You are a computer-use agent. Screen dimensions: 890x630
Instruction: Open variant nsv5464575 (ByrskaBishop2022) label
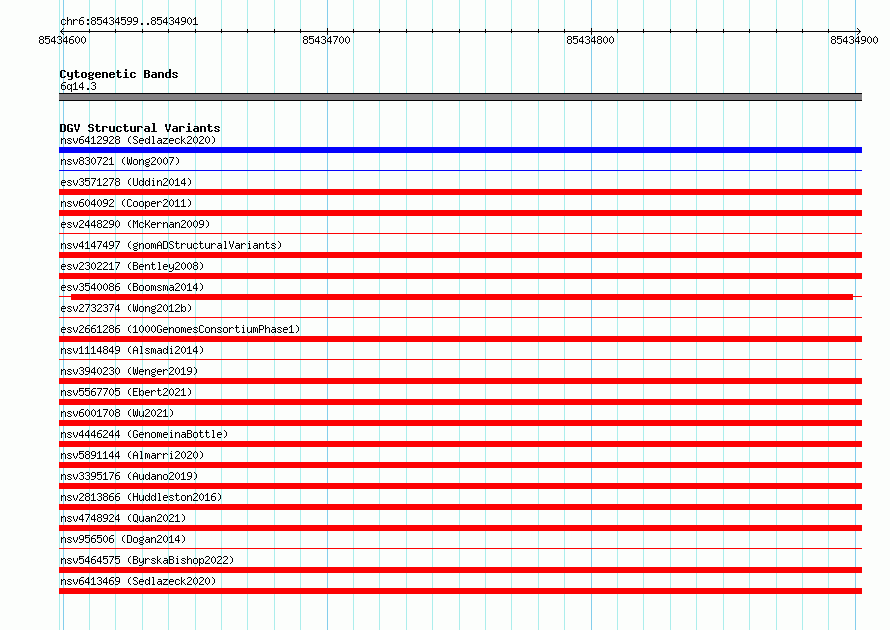(x=147, y=560)
